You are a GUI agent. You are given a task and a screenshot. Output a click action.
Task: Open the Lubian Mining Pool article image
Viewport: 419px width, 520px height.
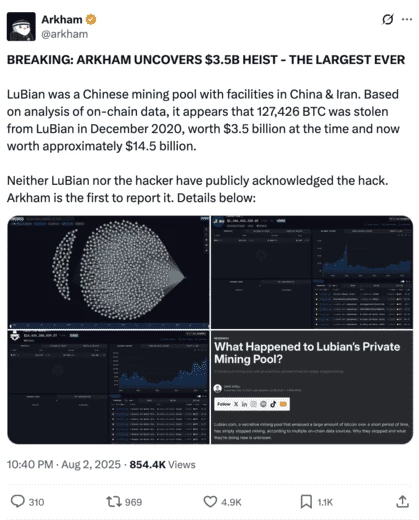click(x=312, y=387)
